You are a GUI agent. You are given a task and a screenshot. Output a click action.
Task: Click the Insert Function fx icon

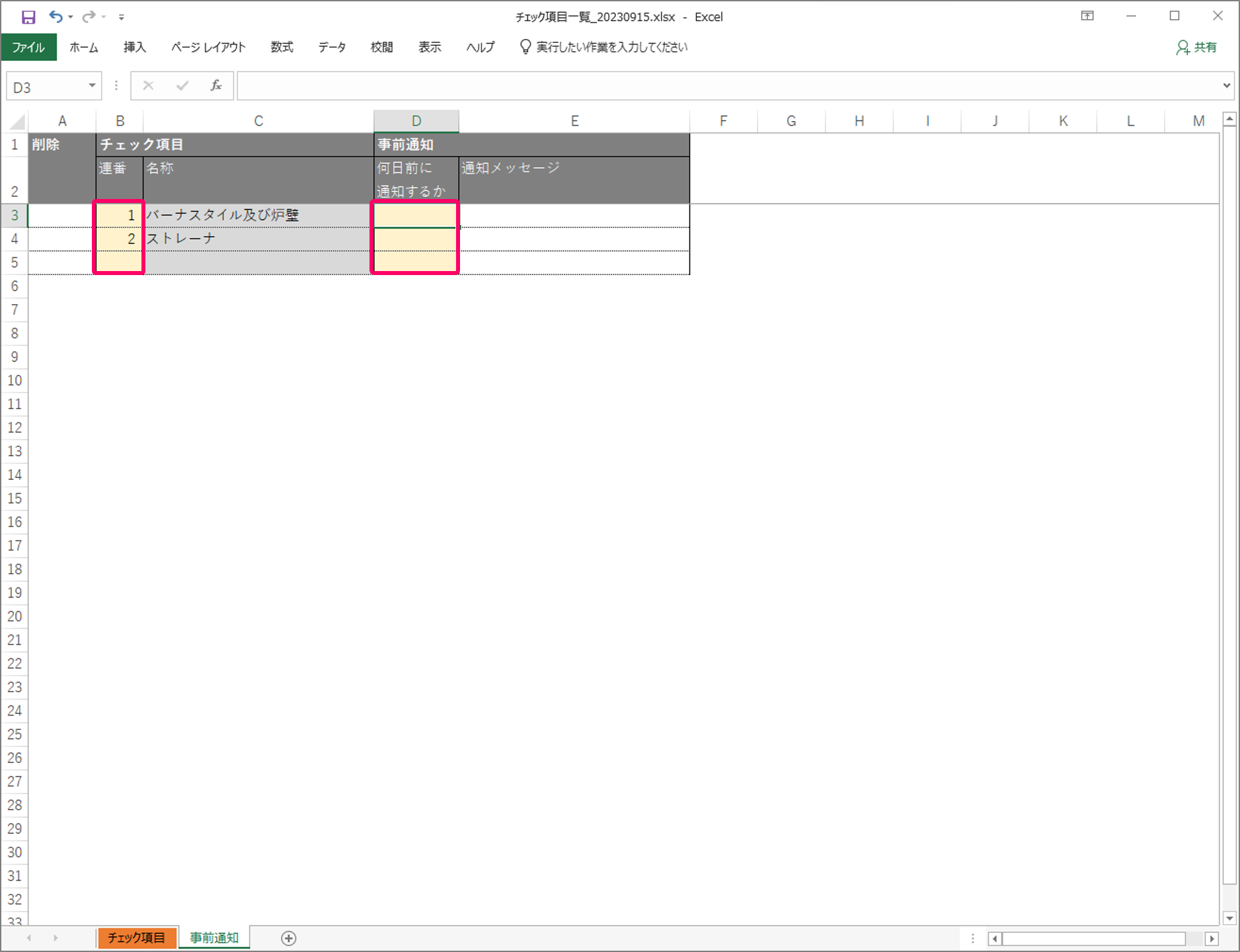[215, 86]
